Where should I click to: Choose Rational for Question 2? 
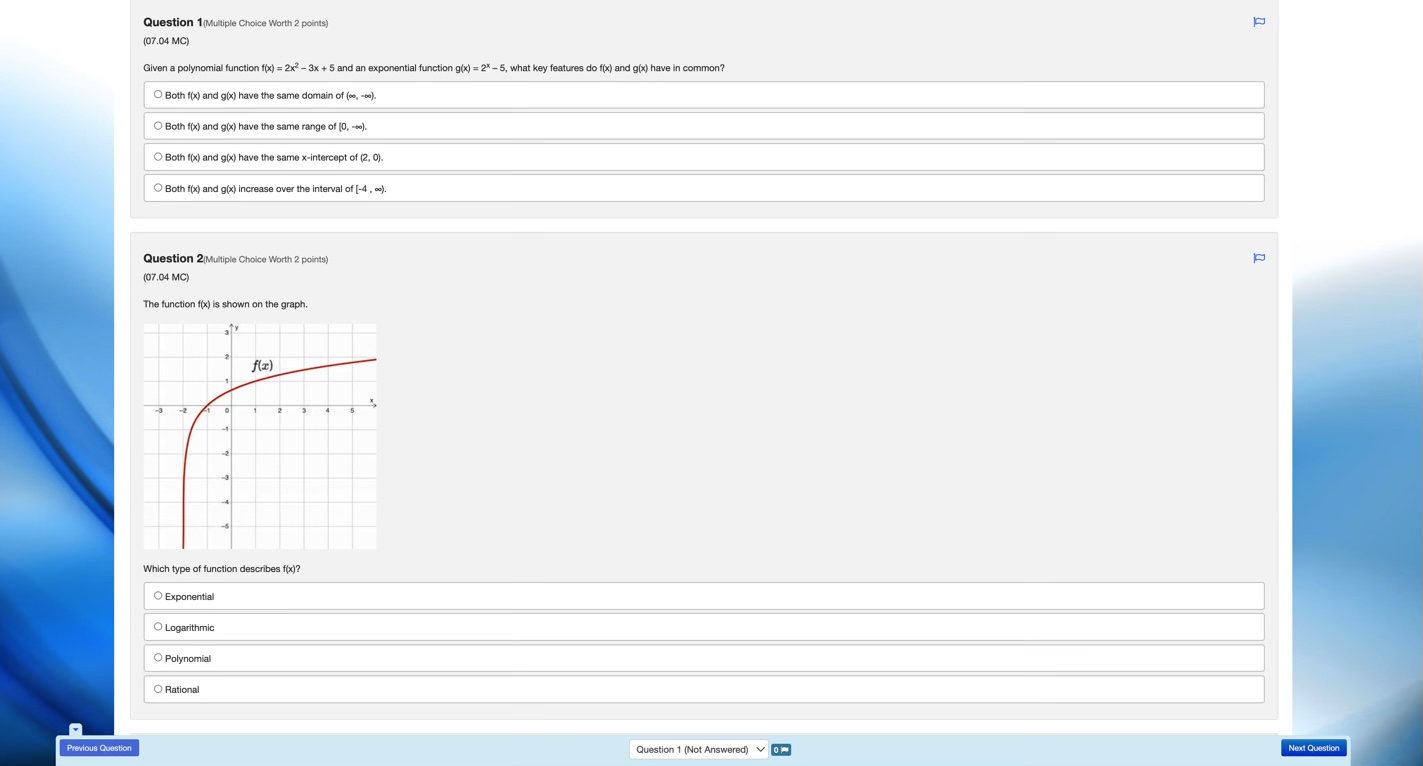click(157, 688)
